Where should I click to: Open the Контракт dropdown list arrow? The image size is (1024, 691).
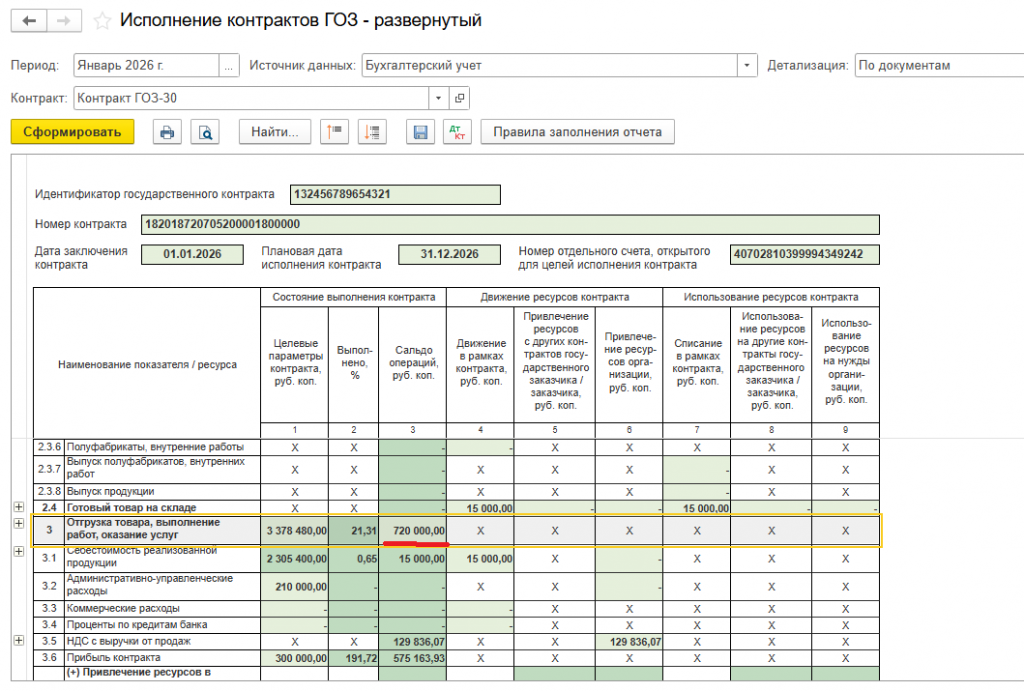pyautogui.click(x=438, y=98)
